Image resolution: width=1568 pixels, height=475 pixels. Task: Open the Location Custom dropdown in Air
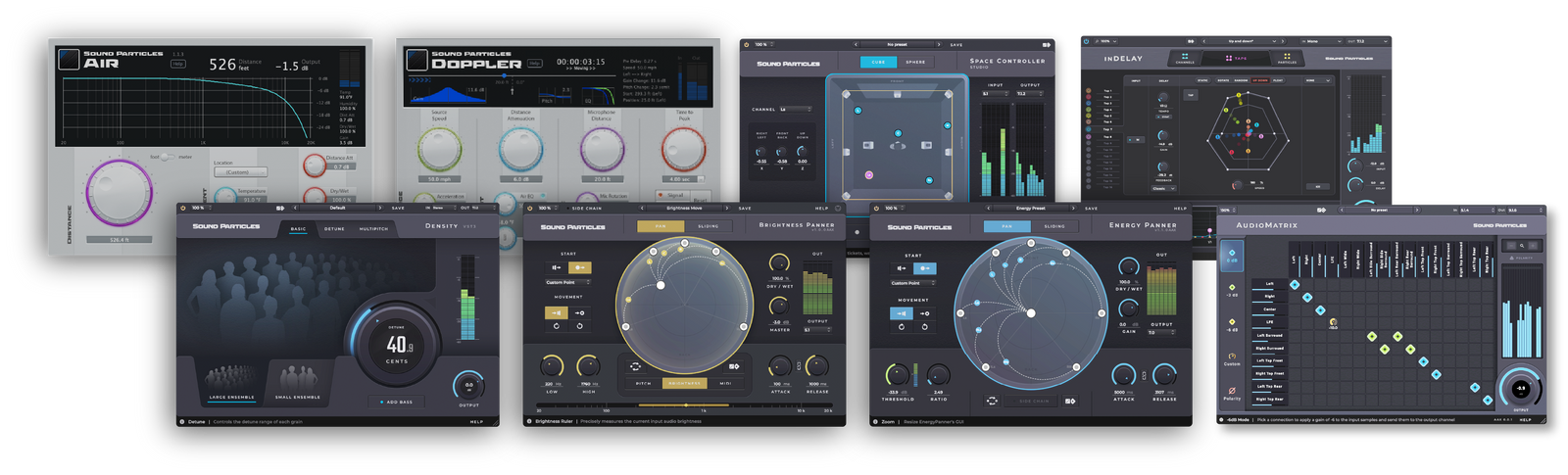point(240,171)
